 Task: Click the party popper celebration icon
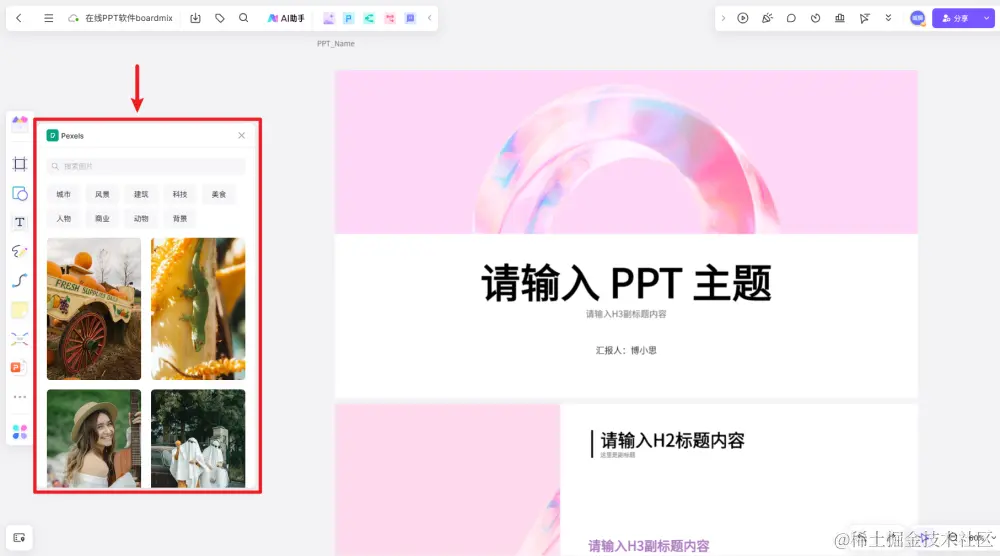[767, 18]
